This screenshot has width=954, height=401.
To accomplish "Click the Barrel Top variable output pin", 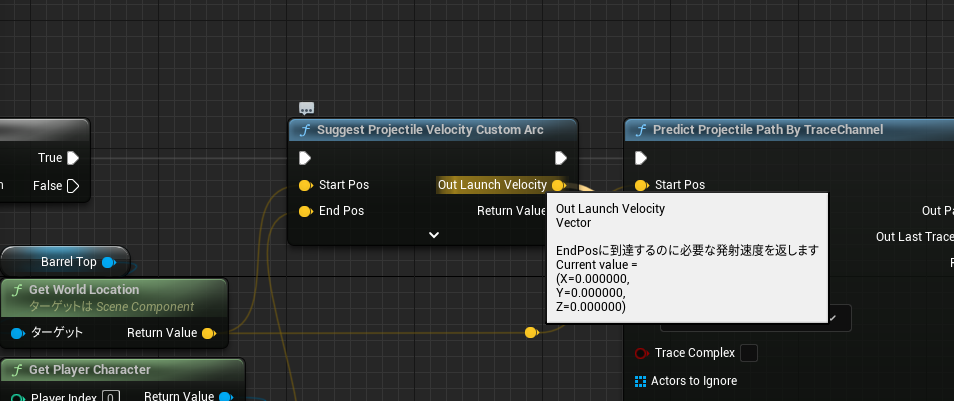I will click(109, 262).
